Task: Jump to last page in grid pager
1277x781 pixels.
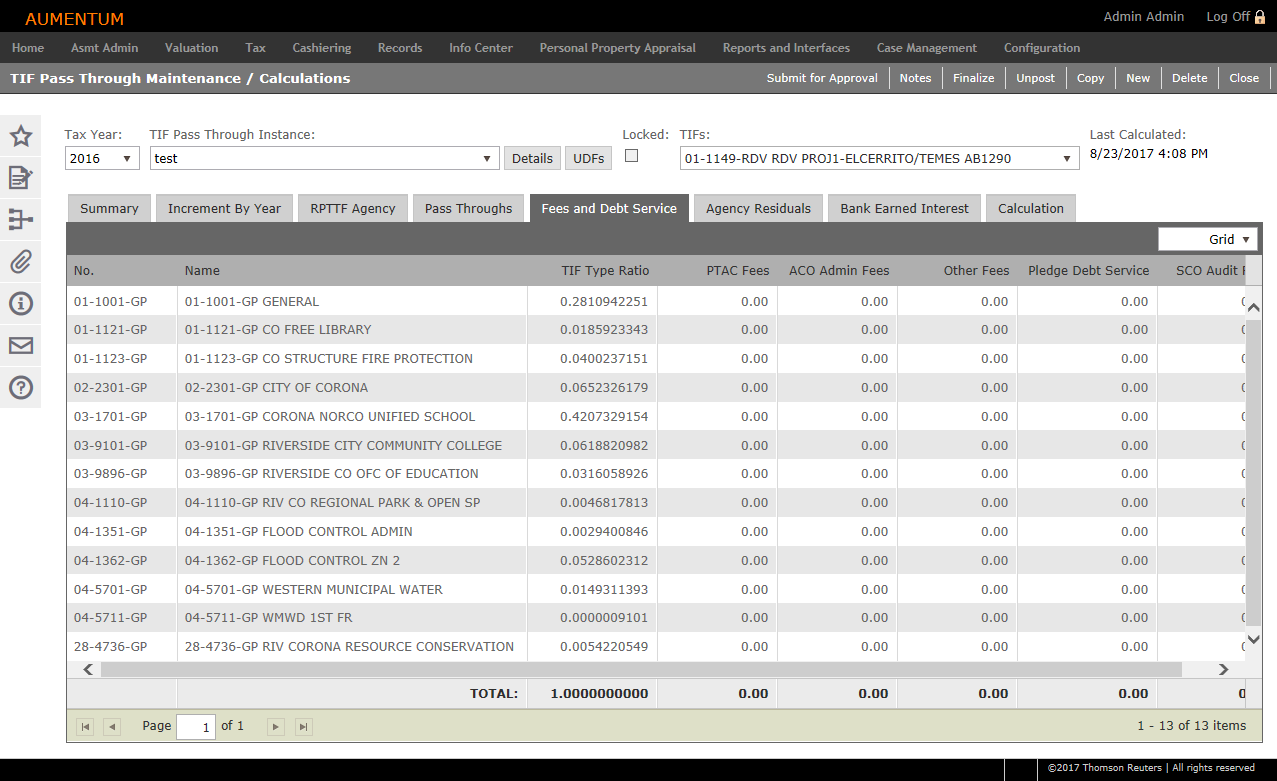Action: coord(303,727)
